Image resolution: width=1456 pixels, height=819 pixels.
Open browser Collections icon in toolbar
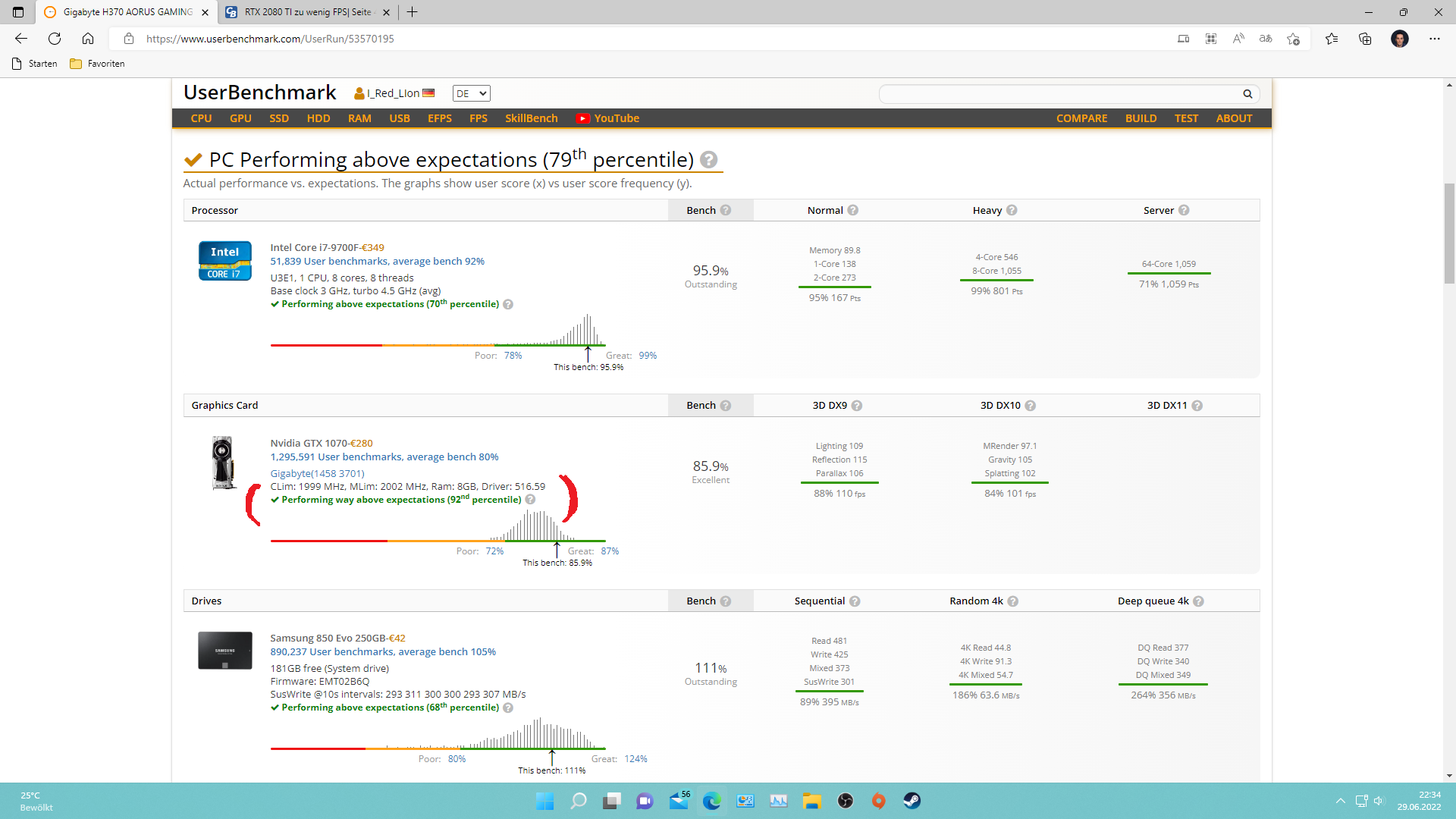pyautogui.click(x=1365, y=39)
